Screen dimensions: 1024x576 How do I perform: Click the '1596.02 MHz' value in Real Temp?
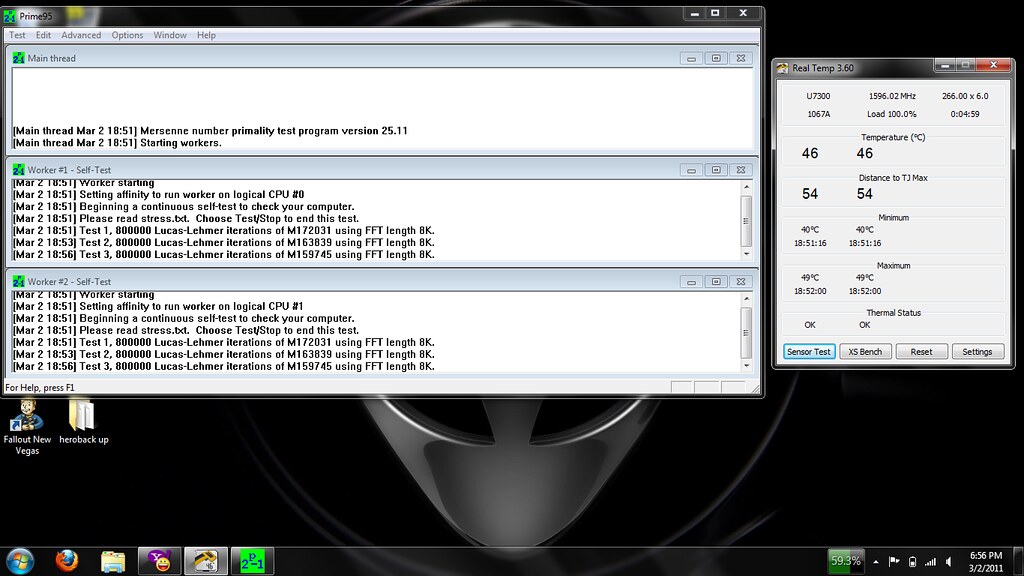tap(892, 96)
